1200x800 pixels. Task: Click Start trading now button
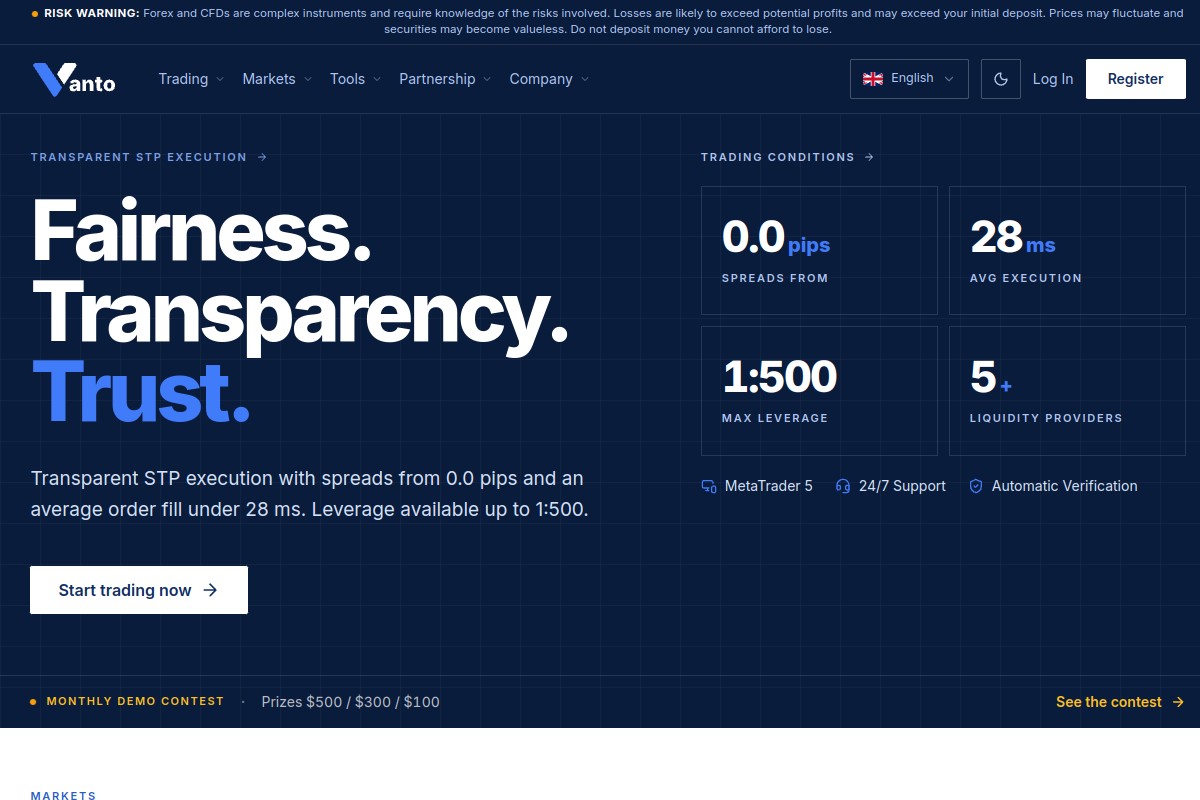[139, 590]
